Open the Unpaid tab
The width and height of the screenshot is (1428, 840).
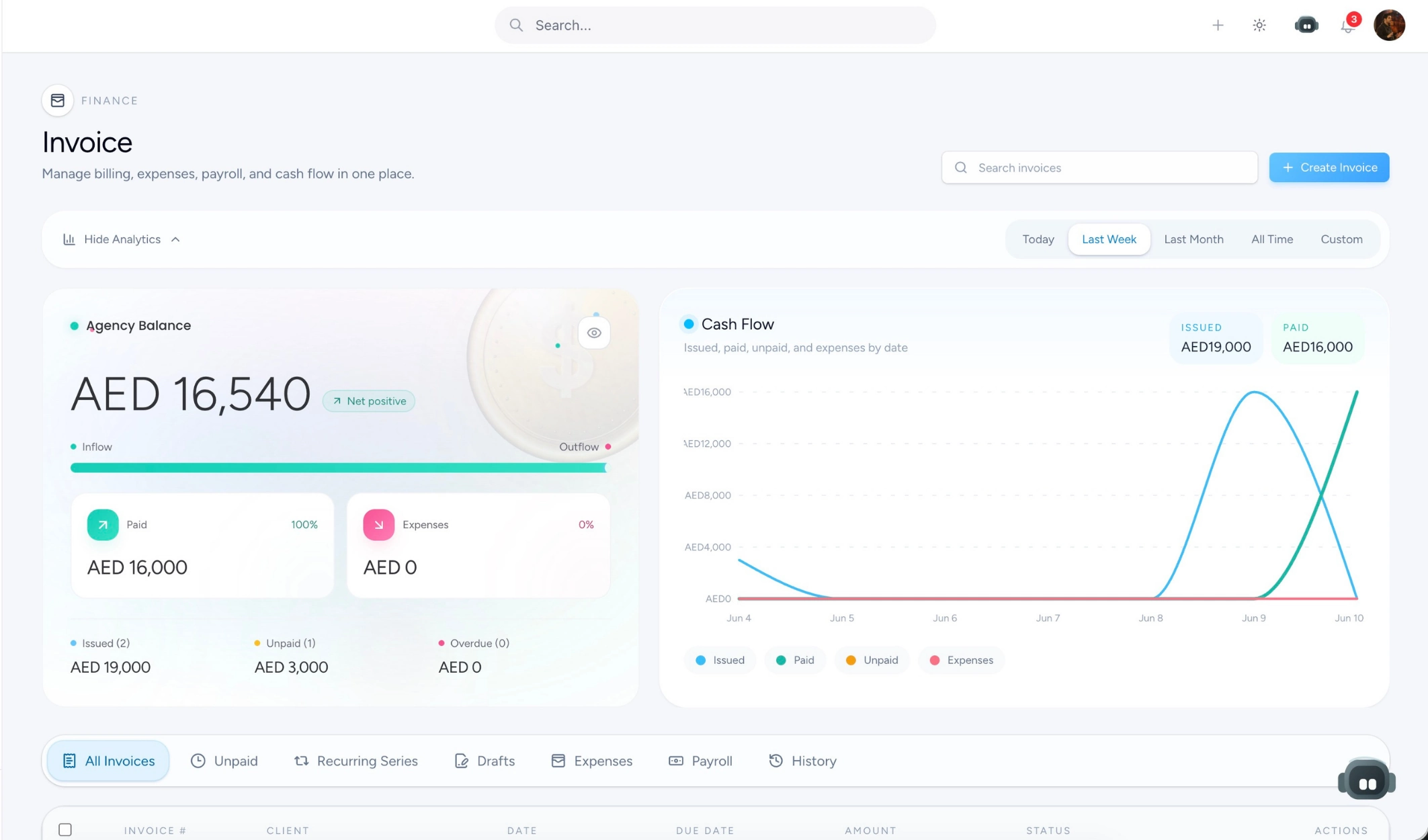point(224,761)
